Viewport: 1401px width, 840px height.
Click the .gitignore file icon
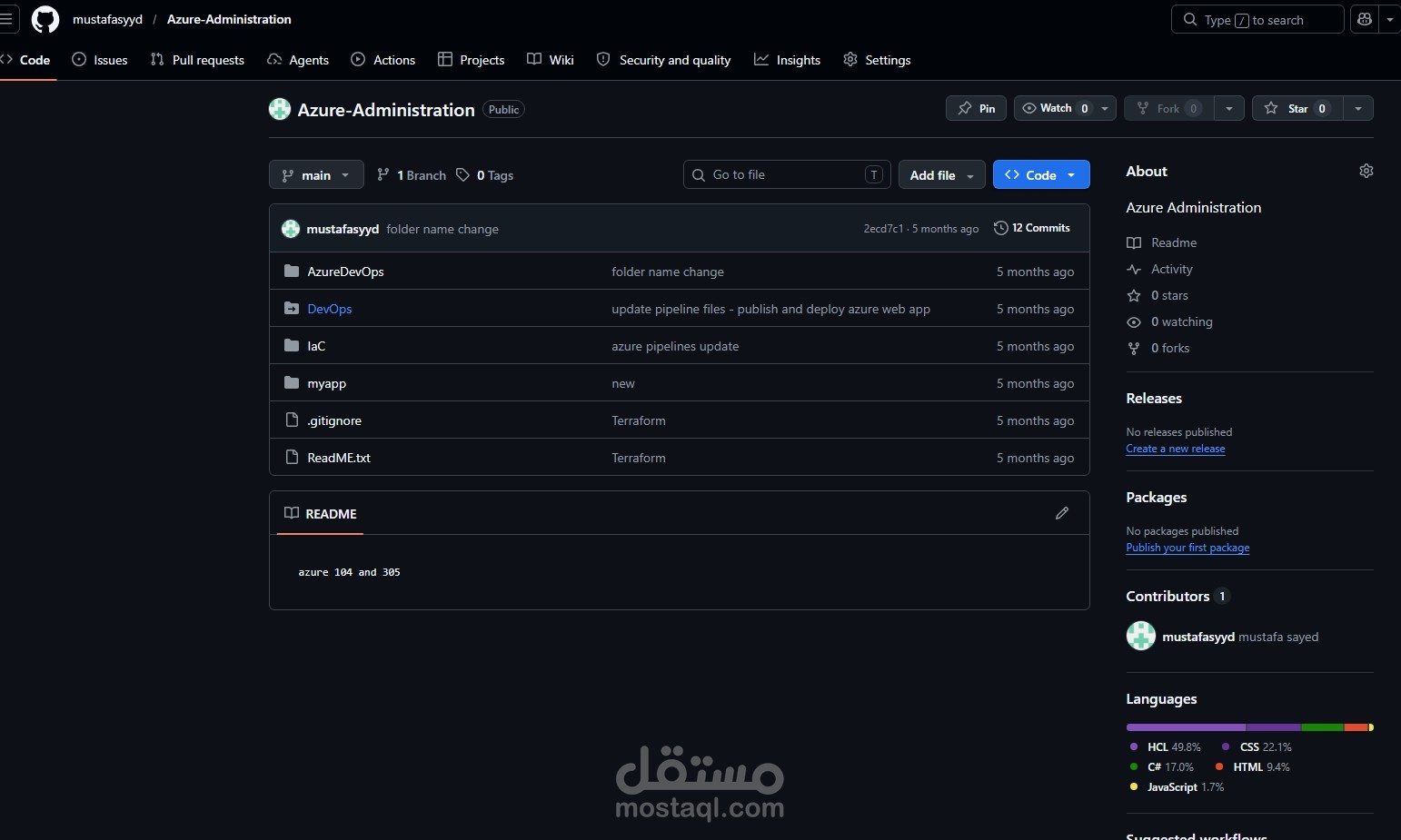pyautogui.click(x=292, y=420)
